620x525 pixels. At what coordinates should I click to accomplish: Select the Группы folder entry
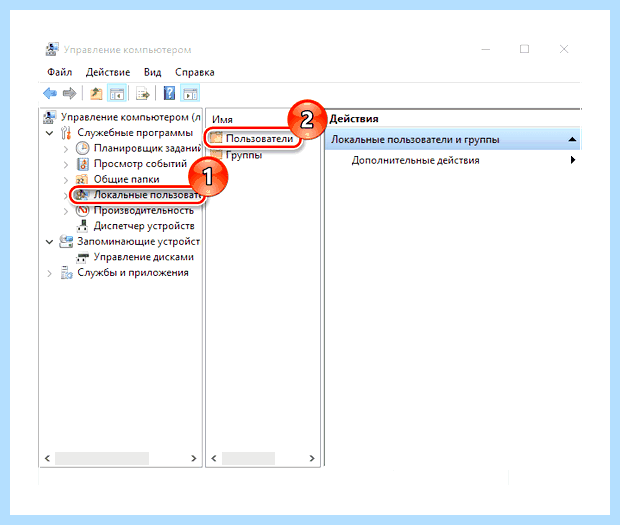[244, 155]
